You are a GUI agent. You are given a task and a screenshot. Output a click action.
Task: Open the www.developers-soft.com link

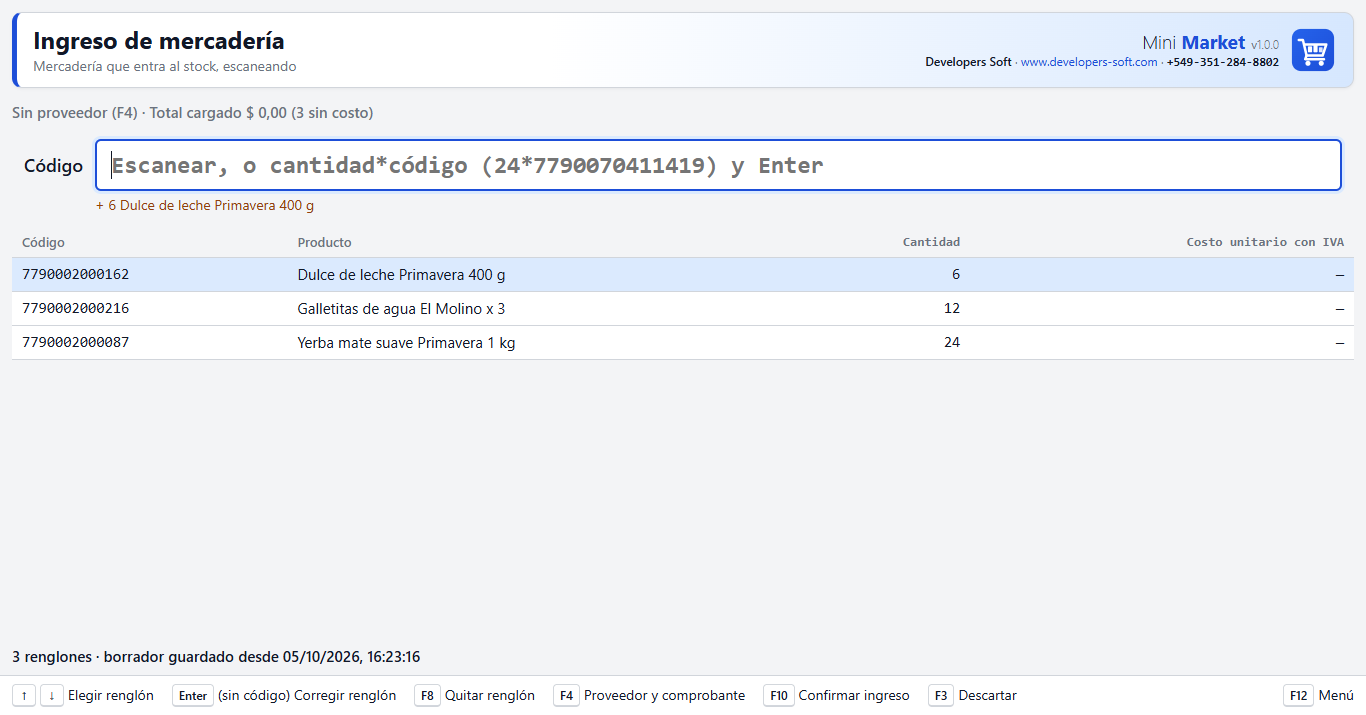pyautogui.click(x=1089, y=62)
